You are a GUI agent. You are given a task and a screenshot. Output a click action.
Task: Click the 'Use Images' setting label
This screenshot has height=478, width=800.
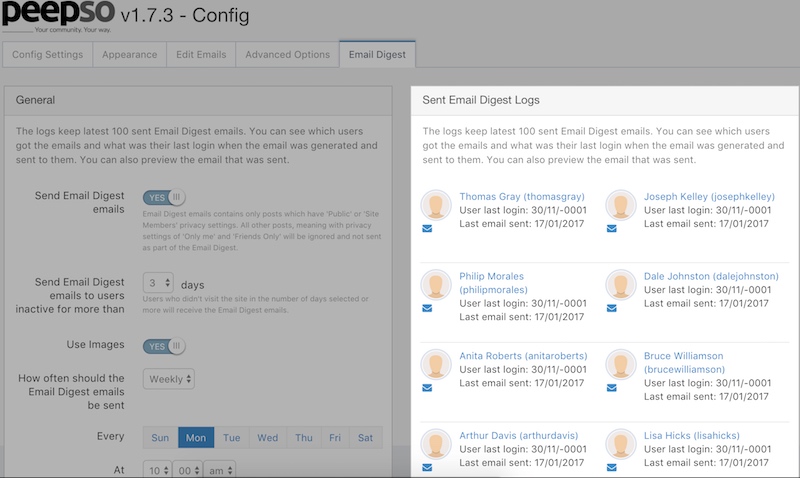click(x=95, y=344)
